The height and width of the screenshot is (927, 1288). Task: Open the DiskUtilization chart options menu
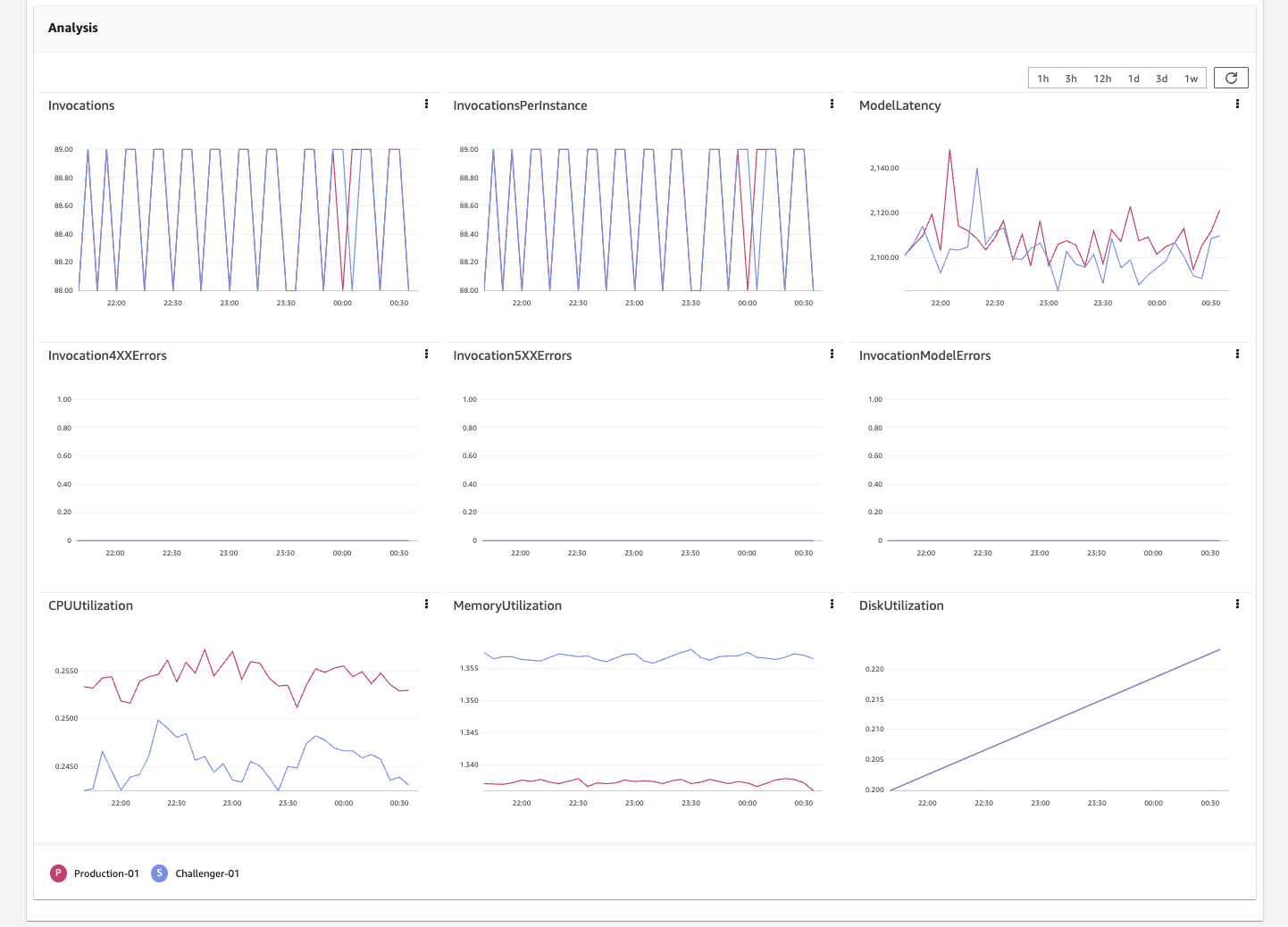click(x=1237, y=604)
